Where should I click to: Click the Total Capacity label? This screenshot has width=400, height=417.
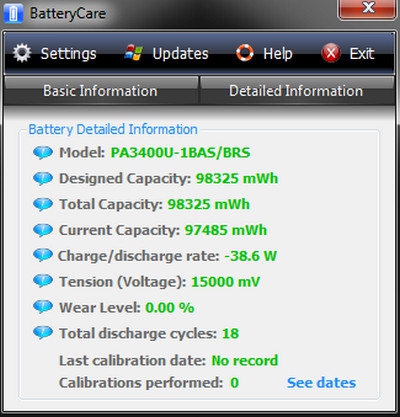click(x=111, y=204)
